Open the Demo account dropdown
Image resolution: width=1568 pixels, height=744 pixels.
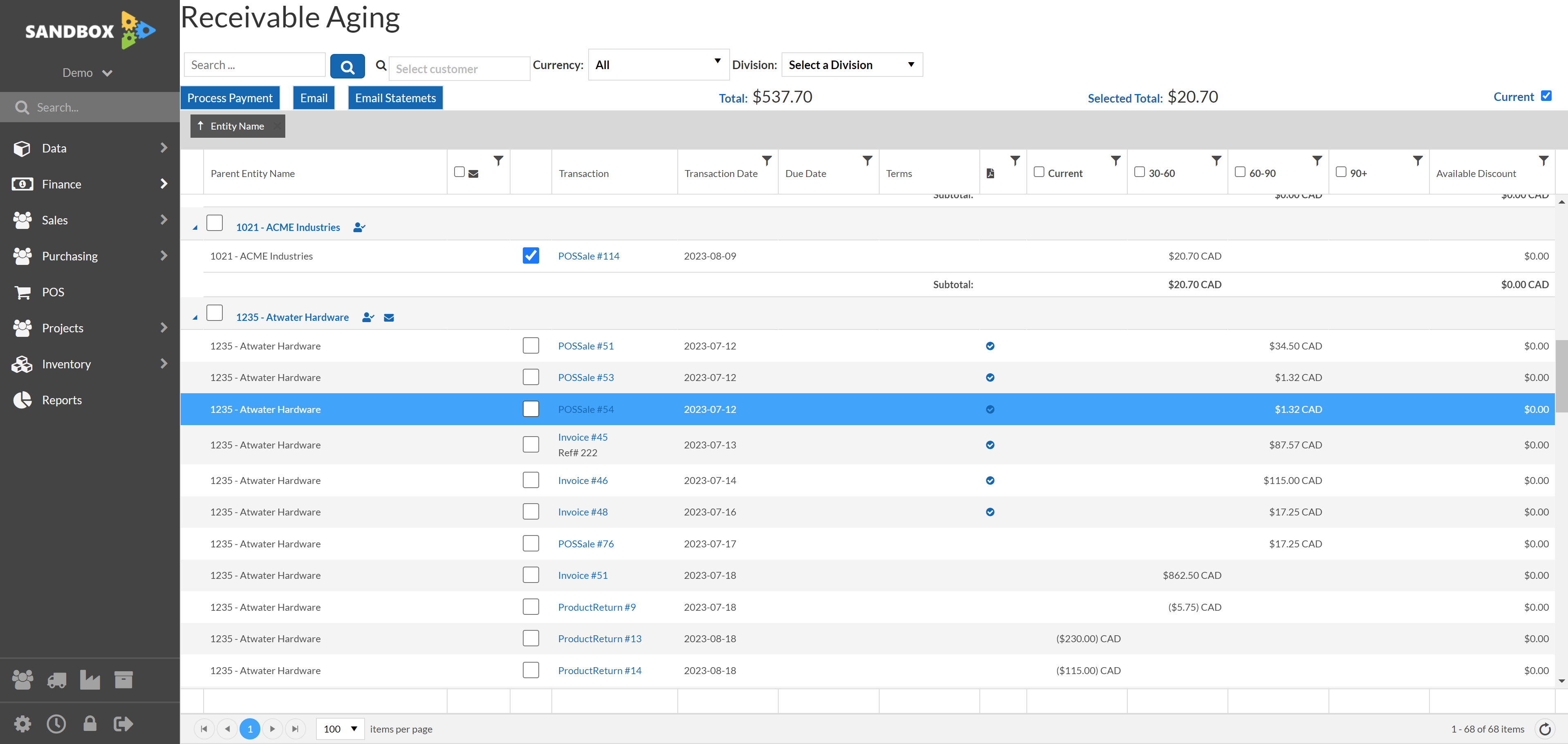point(87,73)
